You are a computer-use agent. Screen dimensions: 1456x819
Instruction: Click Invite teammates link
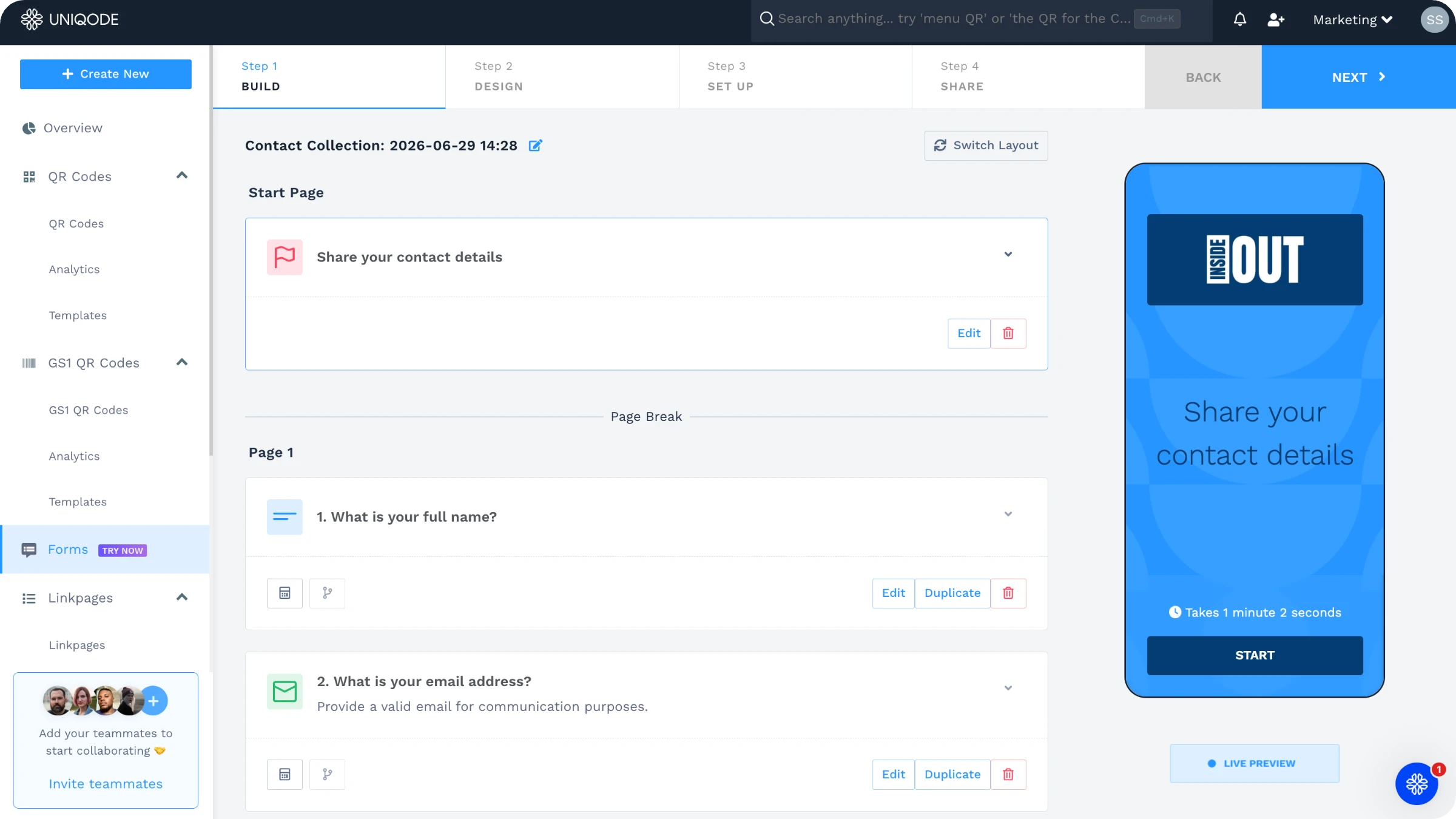pos(106,784)
